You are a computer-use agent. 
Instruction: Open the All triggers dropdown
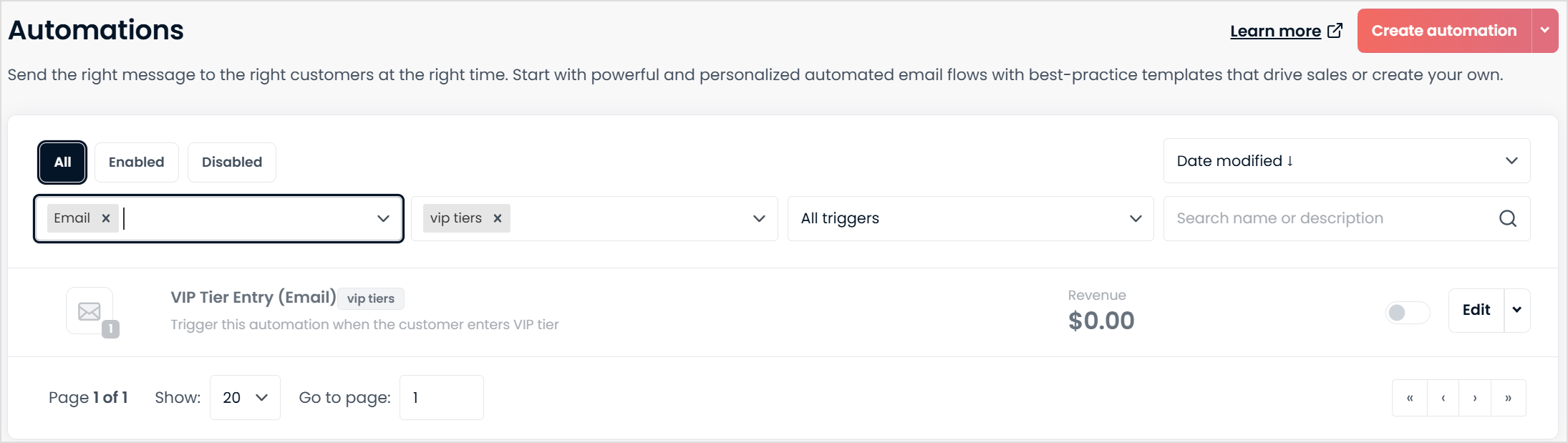click(970, 218)
